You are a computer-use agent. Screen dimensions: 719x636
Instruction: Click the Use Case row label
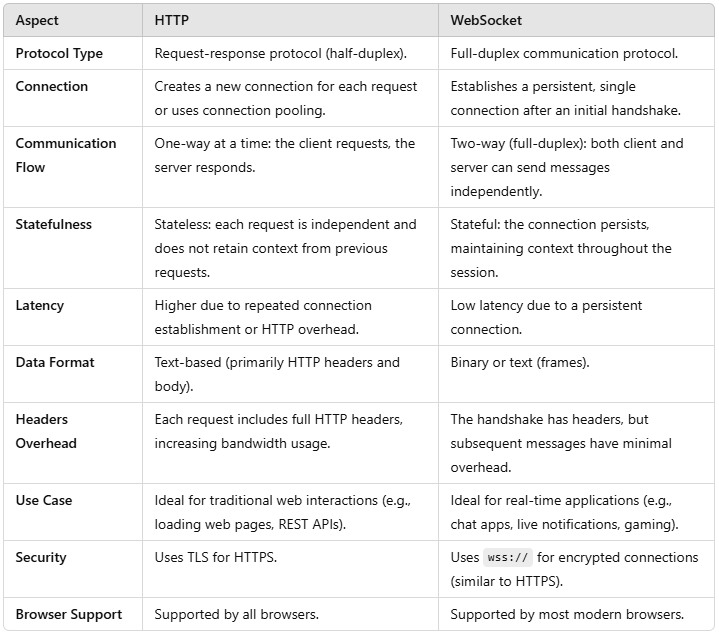(x=44, y=501)
